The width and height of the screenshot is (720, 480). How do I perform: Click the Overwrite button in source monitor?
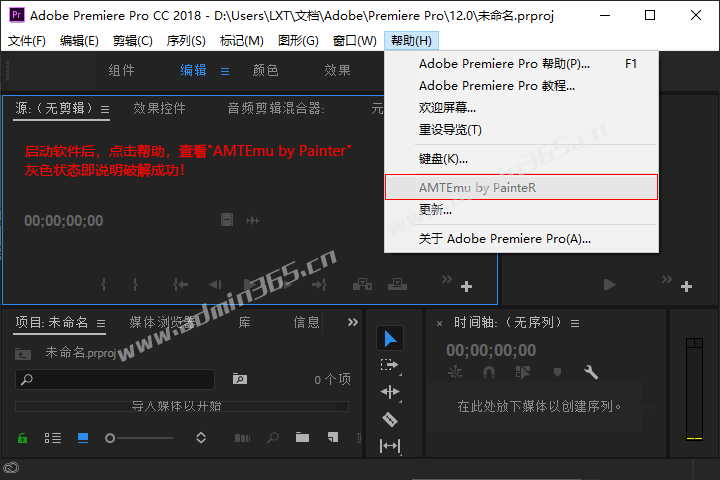click(x=397, y=285)
